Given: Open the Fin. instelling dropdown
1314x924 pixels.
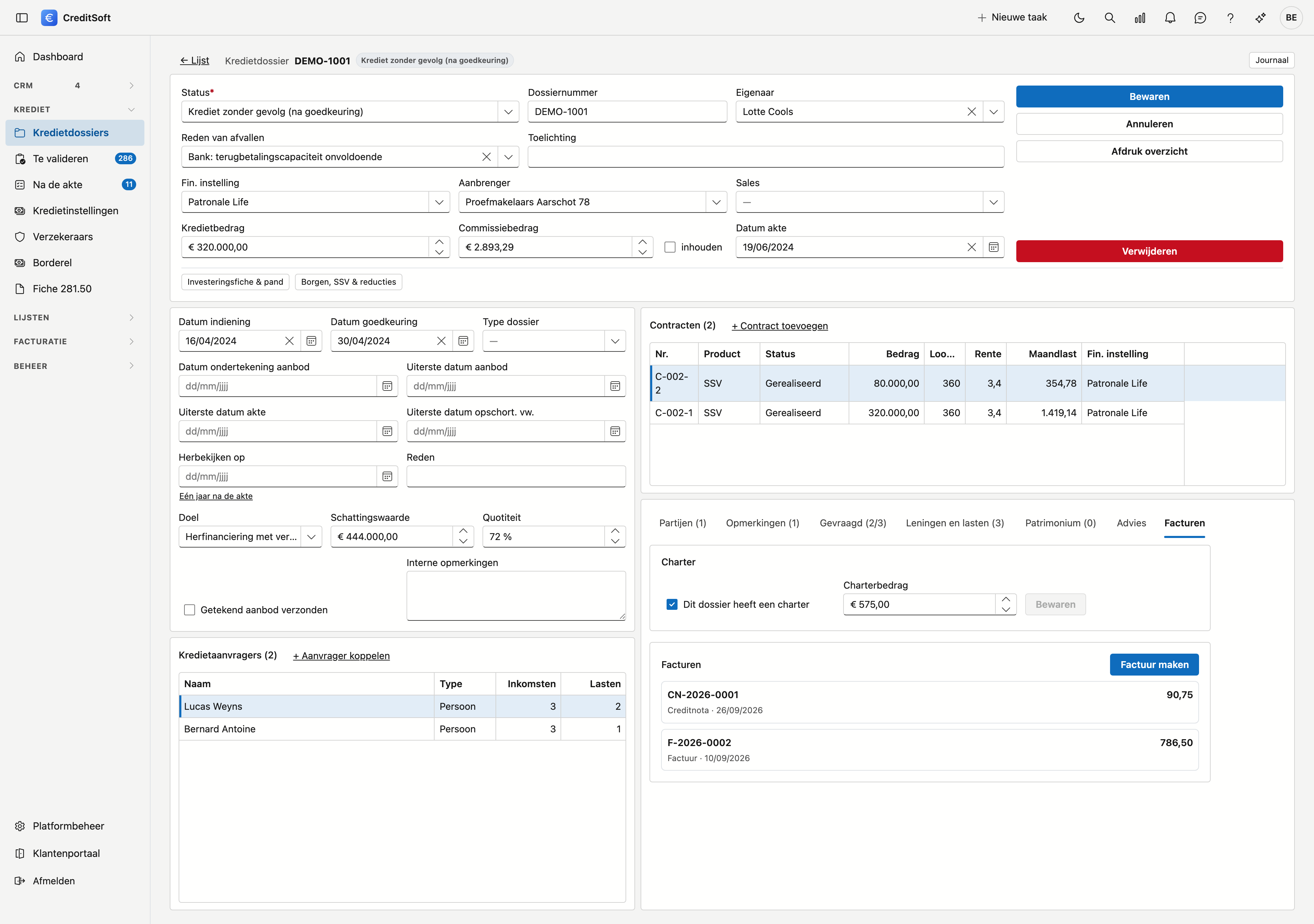Looking at the screenshot, I should click(x=439, y=202).
